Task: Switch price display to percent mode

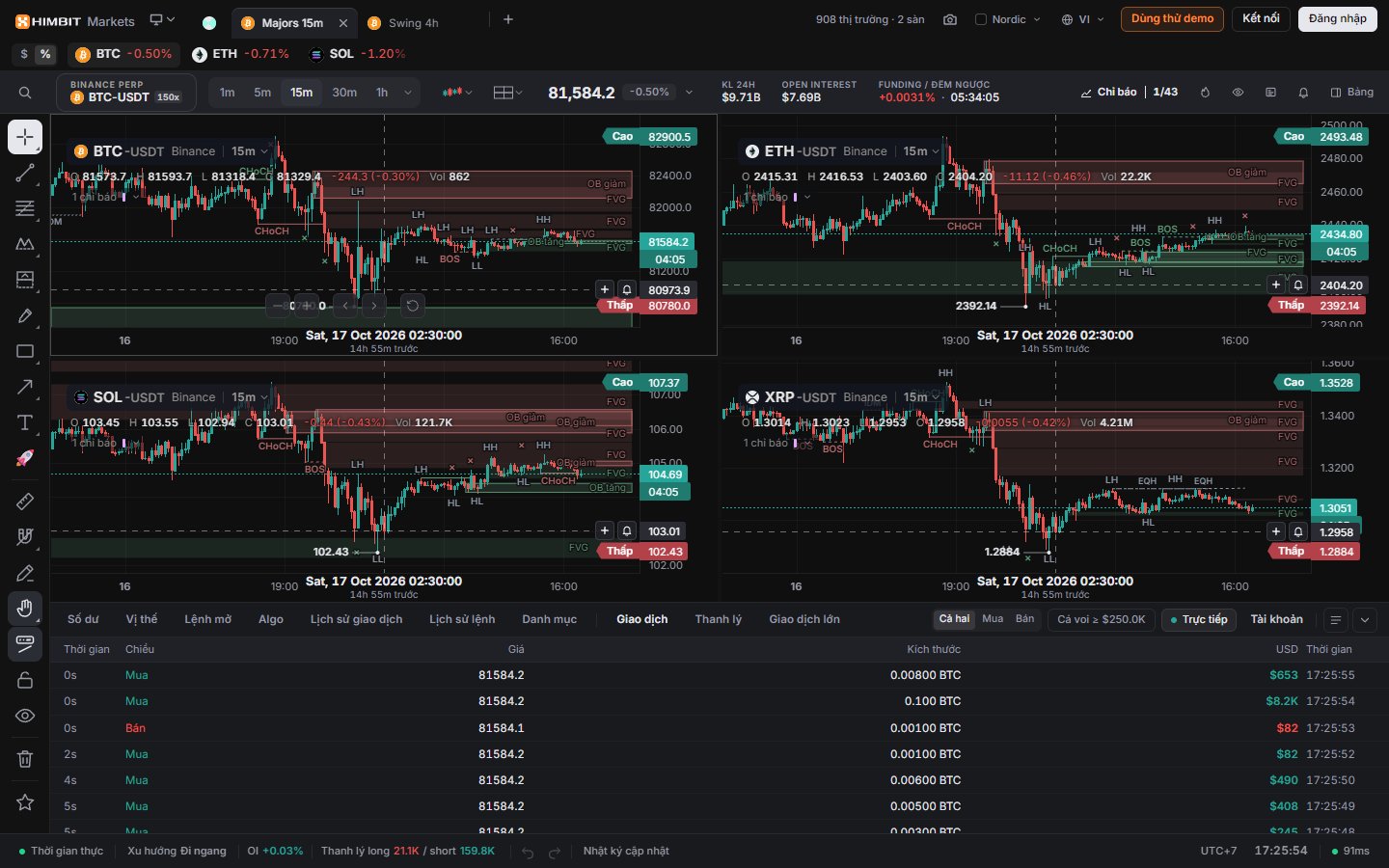Action: coord(45,54)
